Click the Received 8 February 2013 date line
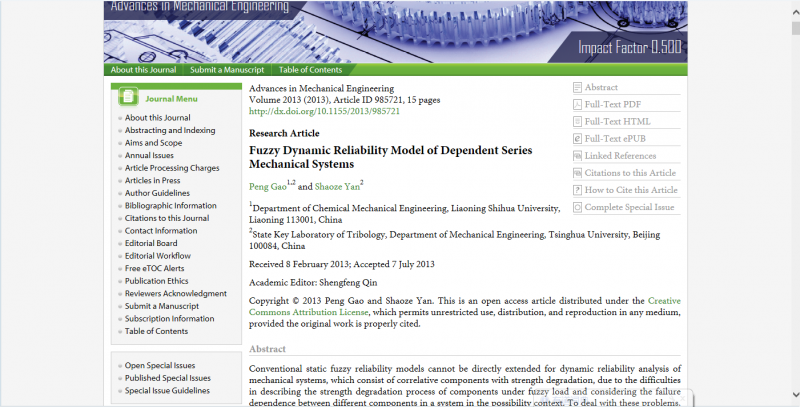The height and width of the screenshot is (407, 800). (342, 264)
